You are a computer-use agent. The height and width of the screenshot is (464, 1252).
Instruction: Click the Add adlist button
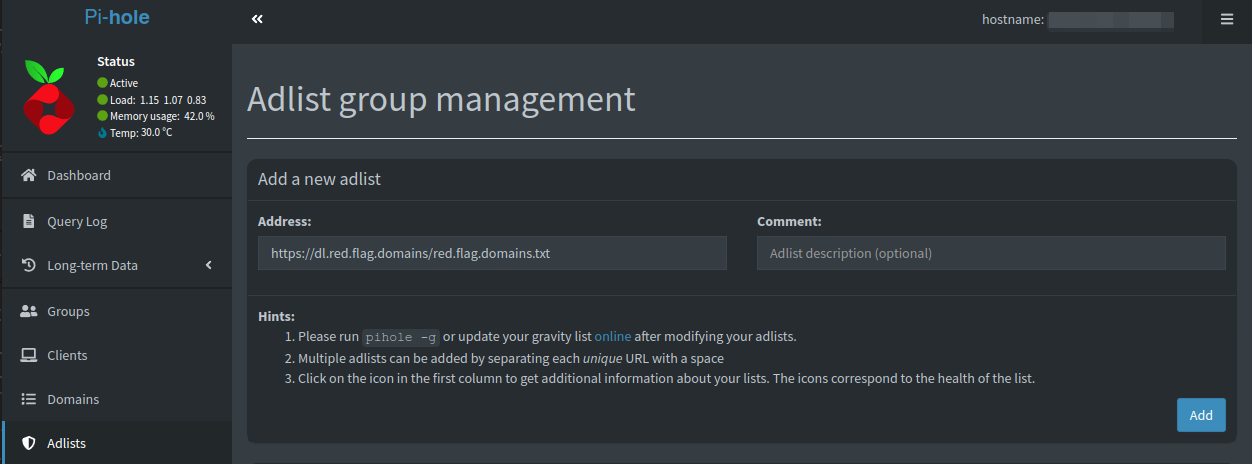pyautogui.click(x=1201, y=415)
